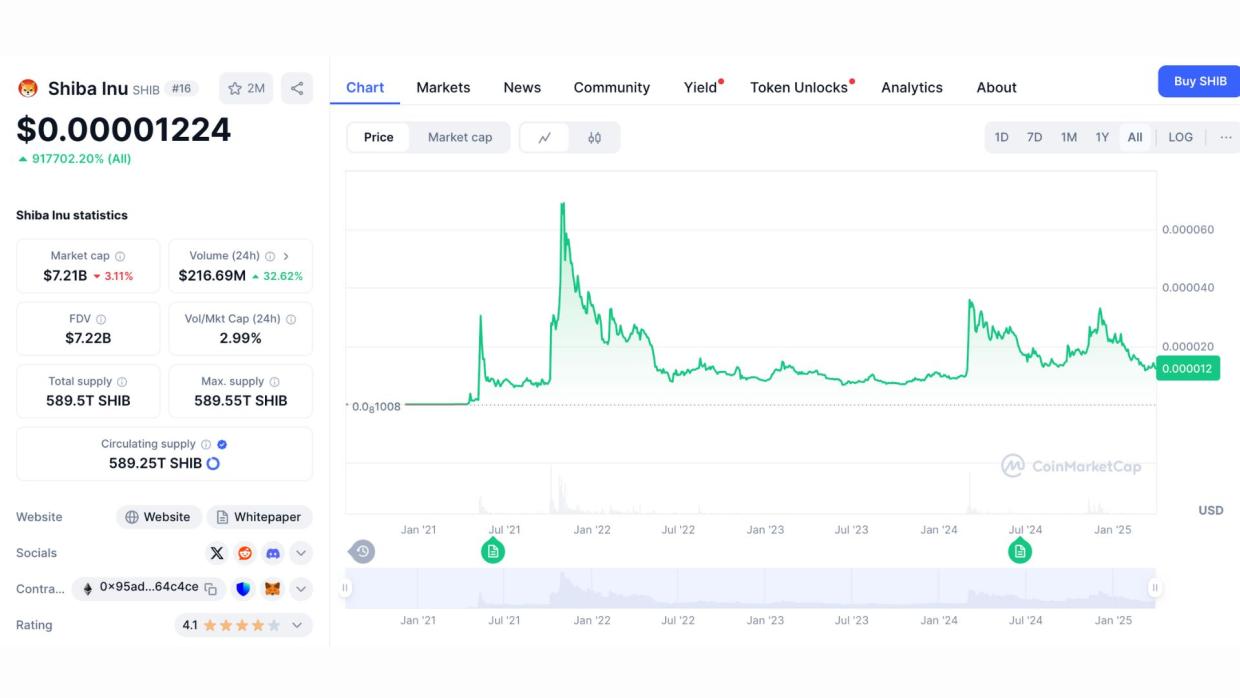Click the Total supply info icon
Screen dimensions: 1240x698
coord(122,382)
